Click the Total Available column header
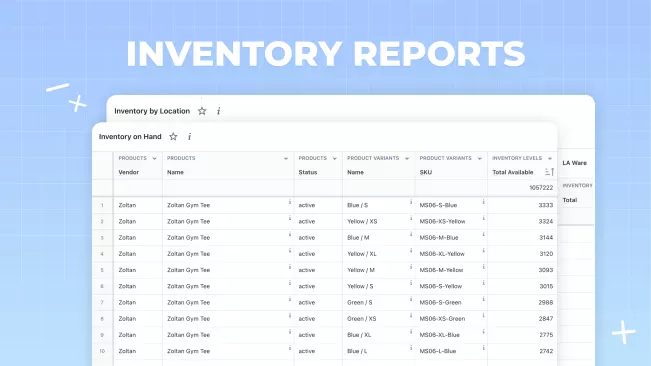Viewport: 651px width, 366px height. point(513,172)
